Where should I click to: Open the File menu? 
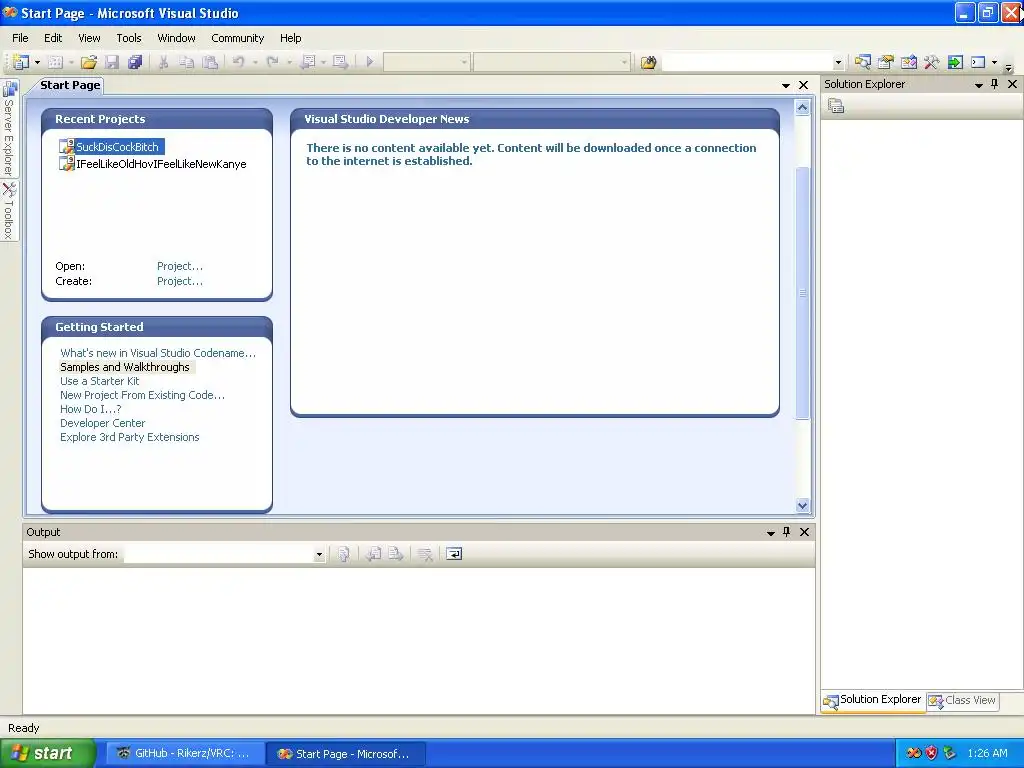20,38
